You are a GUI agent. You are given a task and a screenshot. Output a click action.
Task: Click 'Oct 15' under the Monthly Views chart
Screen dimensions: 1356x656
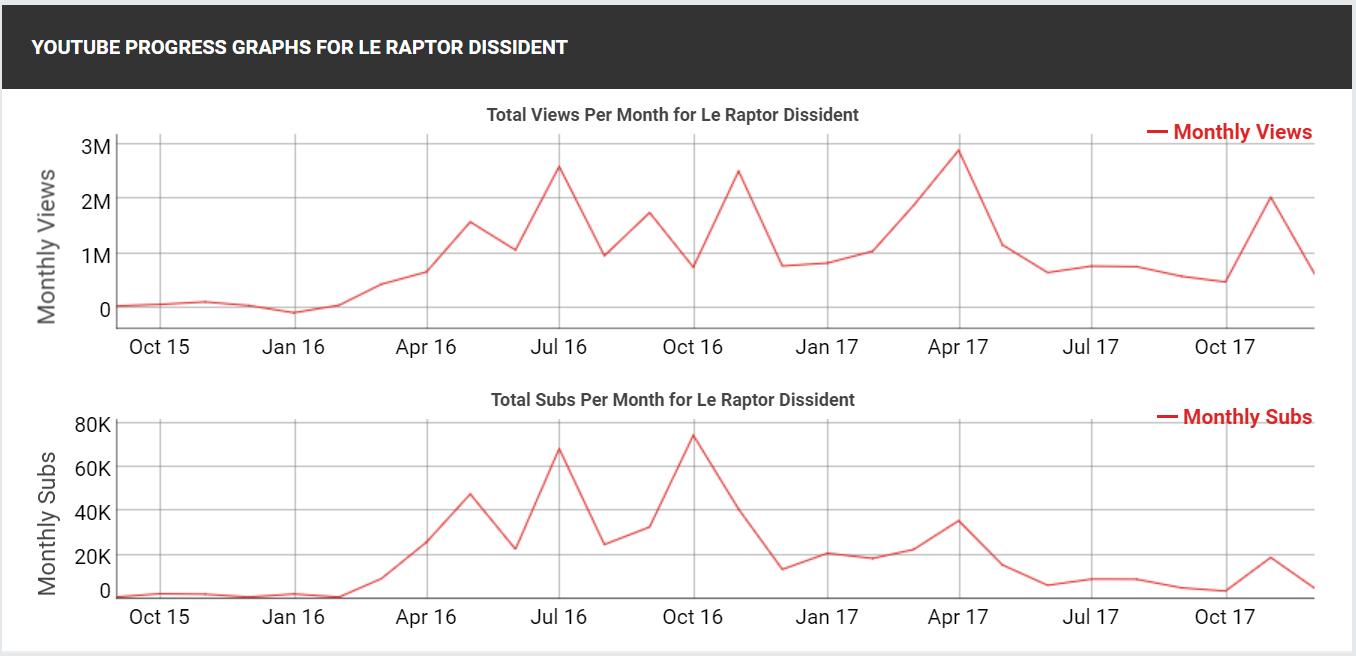(159, 347)
